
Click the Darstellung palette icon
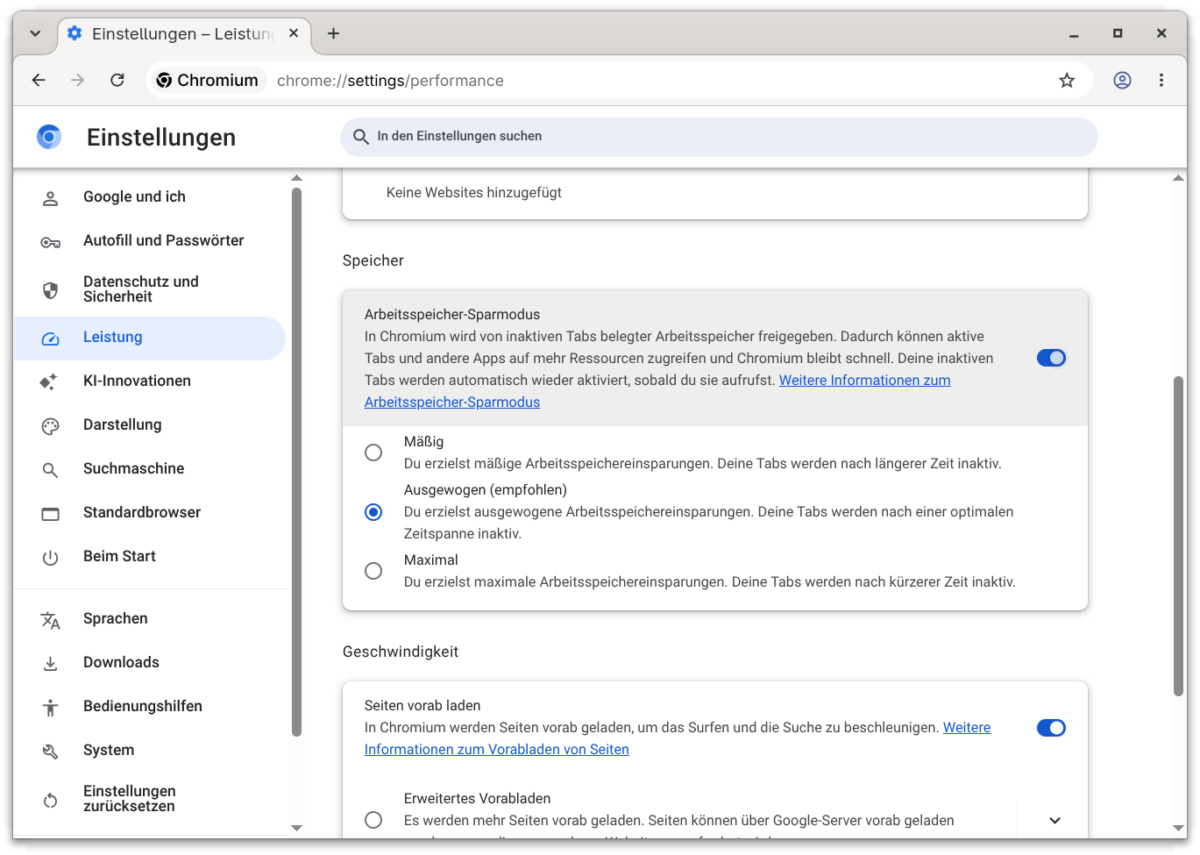tap(50, 426)
